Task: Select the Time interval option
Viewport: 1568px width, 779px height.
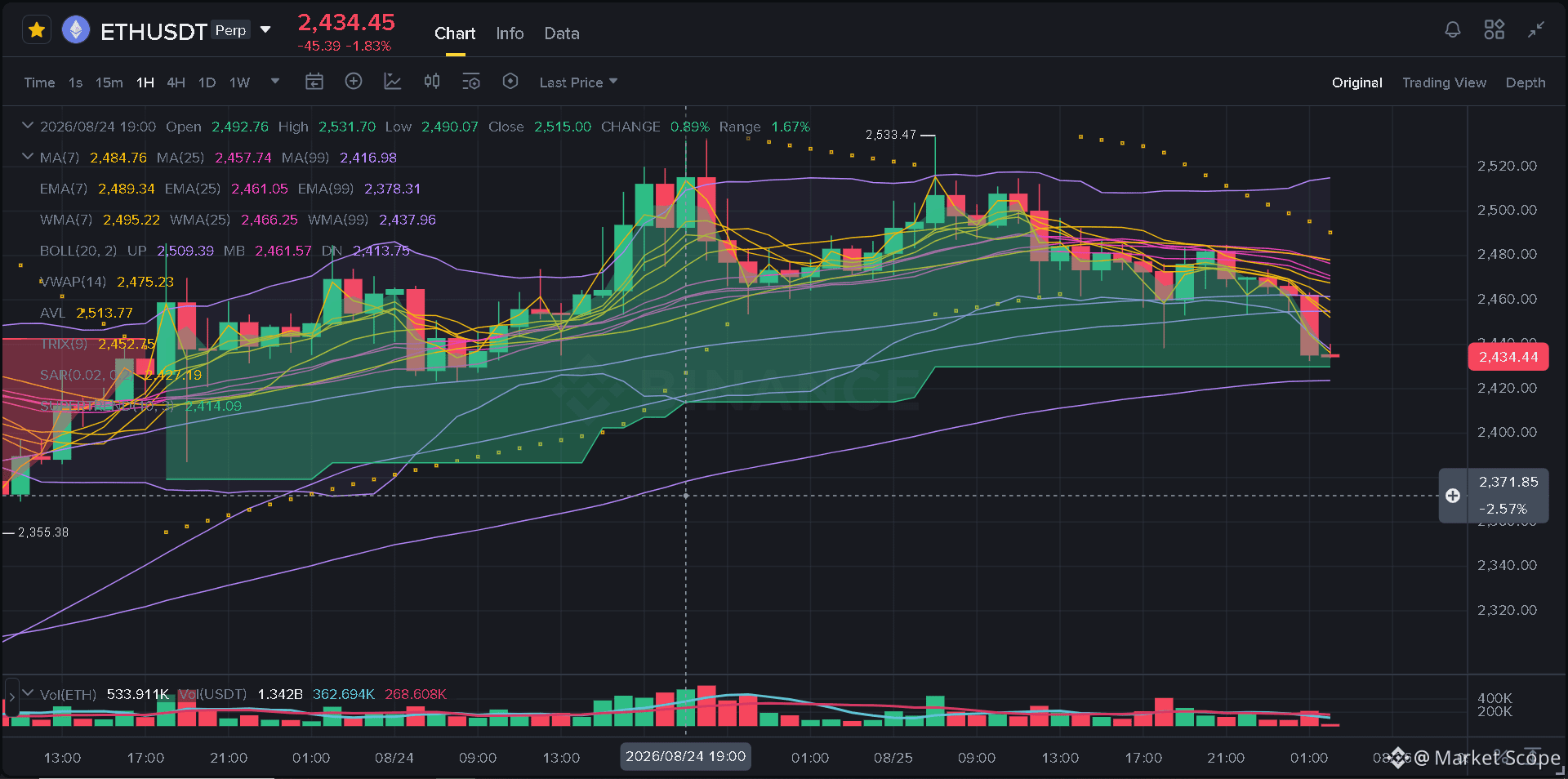Action: [39, 82]
